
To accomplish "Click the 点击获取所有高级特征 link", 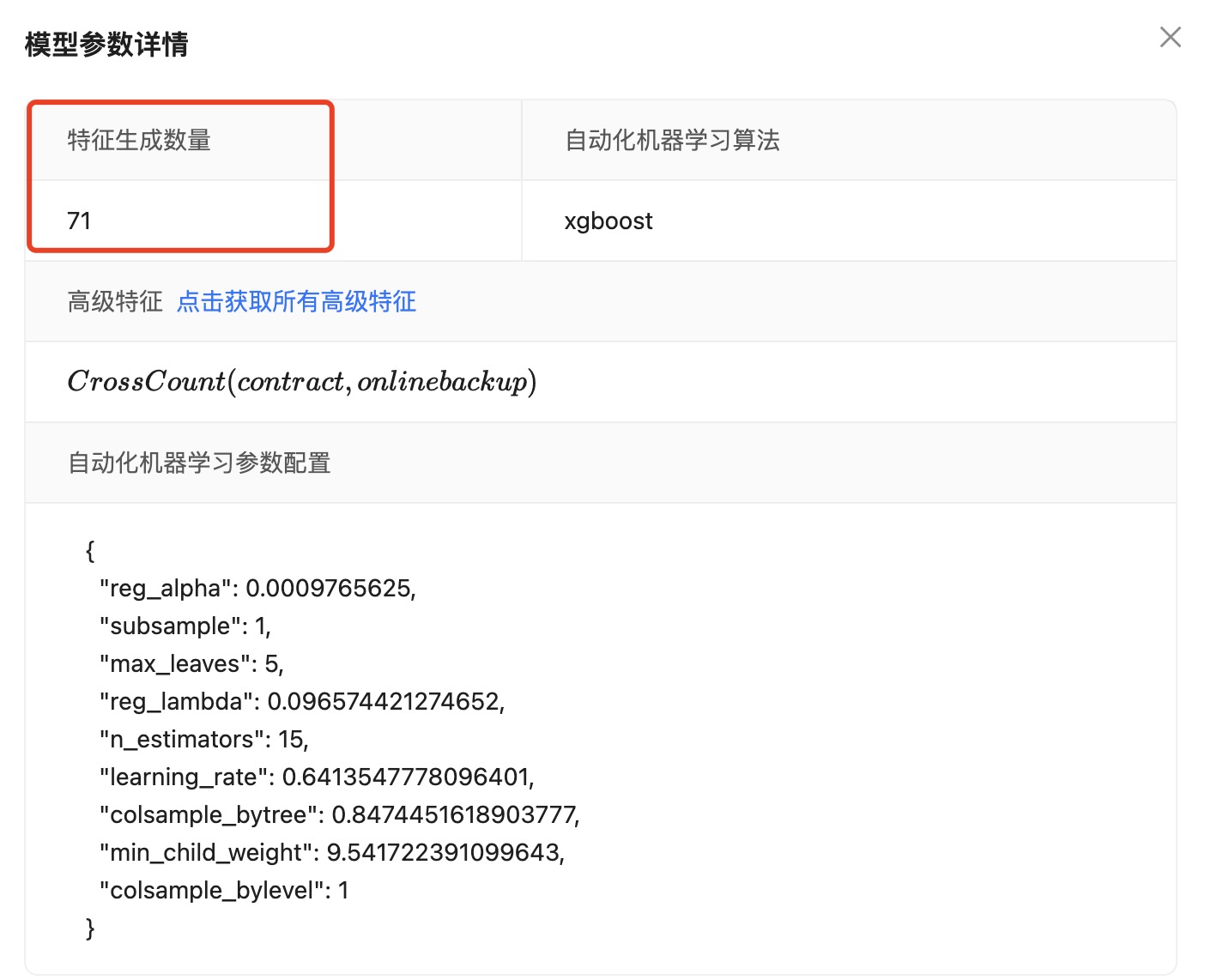I will [296, 301].
